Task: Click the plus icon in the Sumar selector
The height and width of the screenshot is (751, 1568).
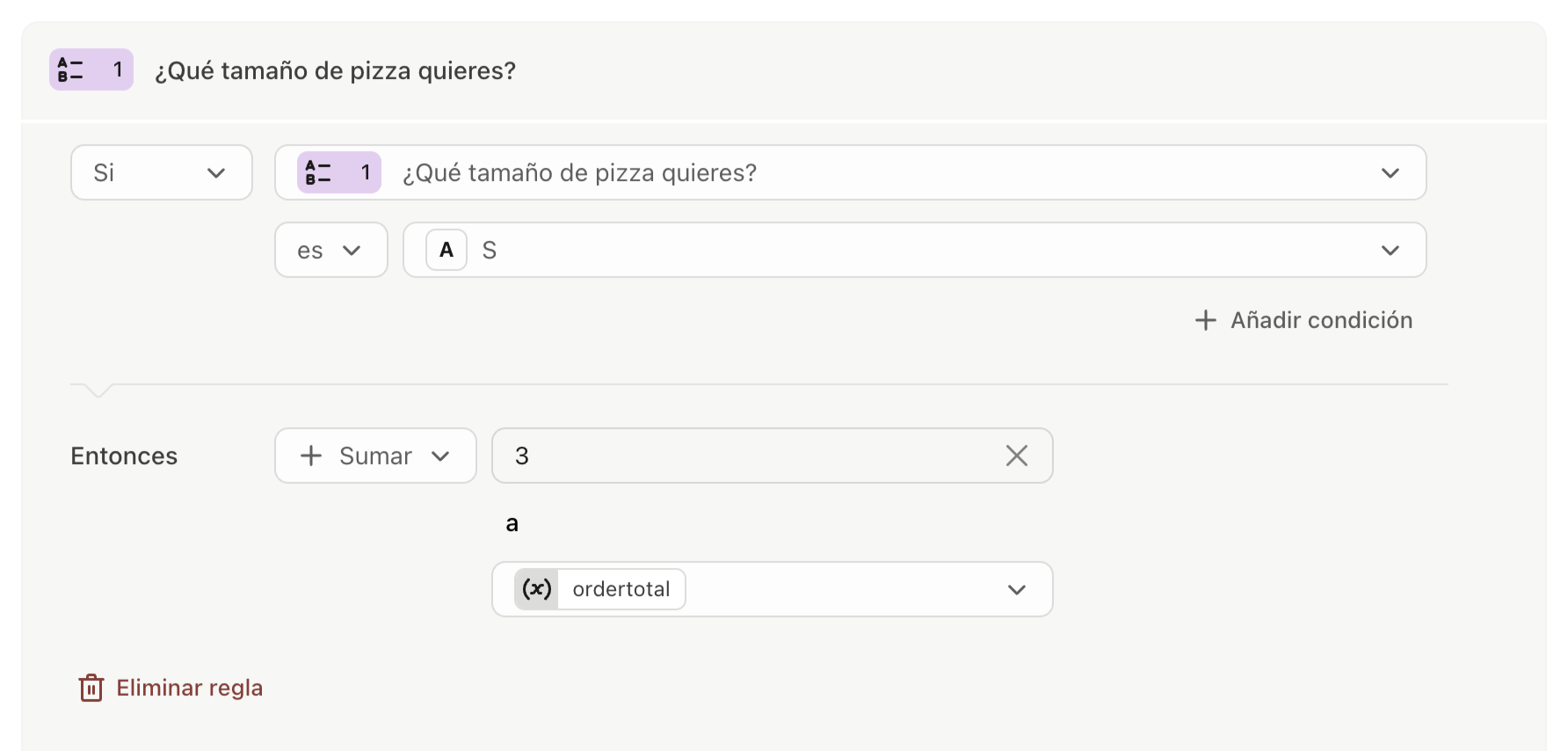Action: point(311,456)
